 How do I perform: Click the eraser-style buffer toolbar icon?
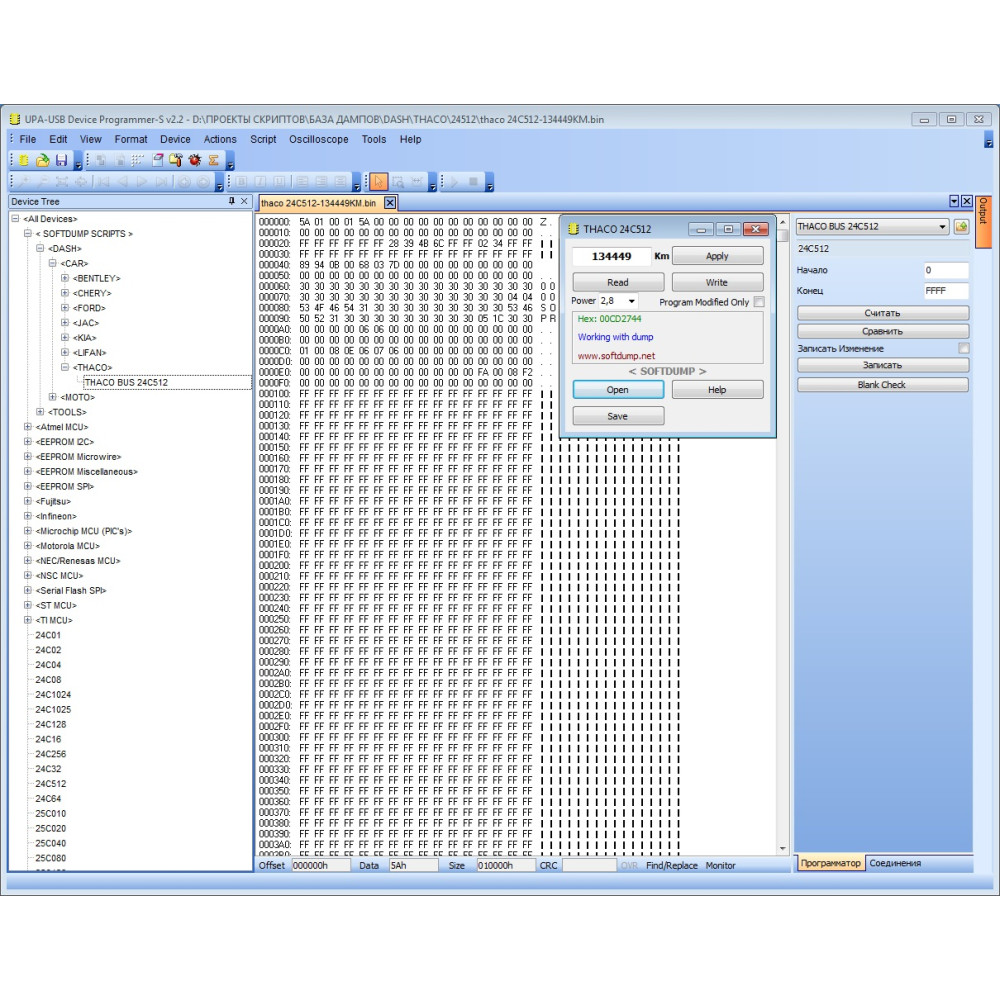click(158, 160)
